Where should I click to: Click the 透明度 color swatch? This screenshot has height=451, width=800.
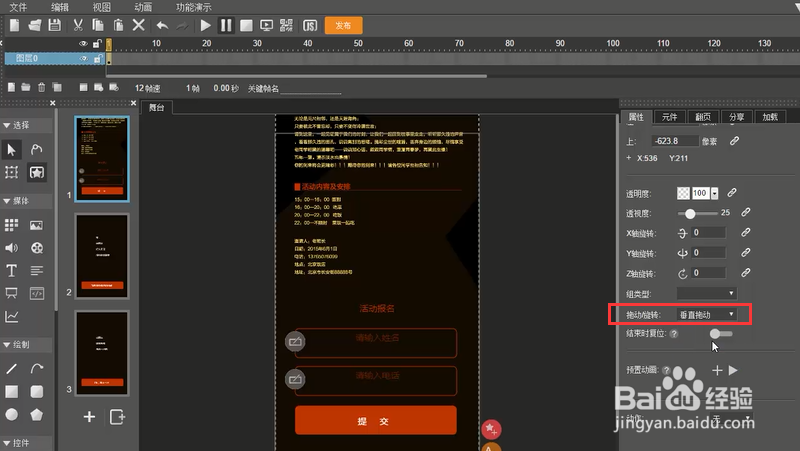pos(683,193)
